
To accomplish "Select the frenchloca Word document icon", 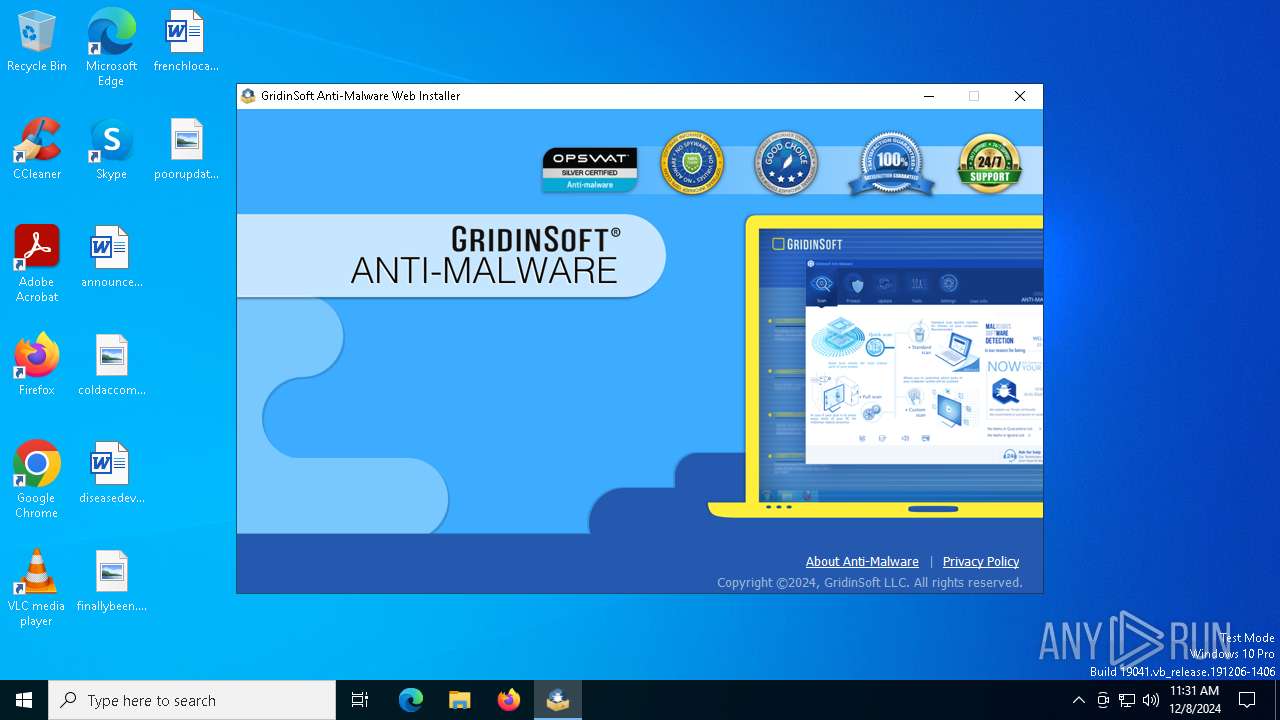I will pos(186,42).
